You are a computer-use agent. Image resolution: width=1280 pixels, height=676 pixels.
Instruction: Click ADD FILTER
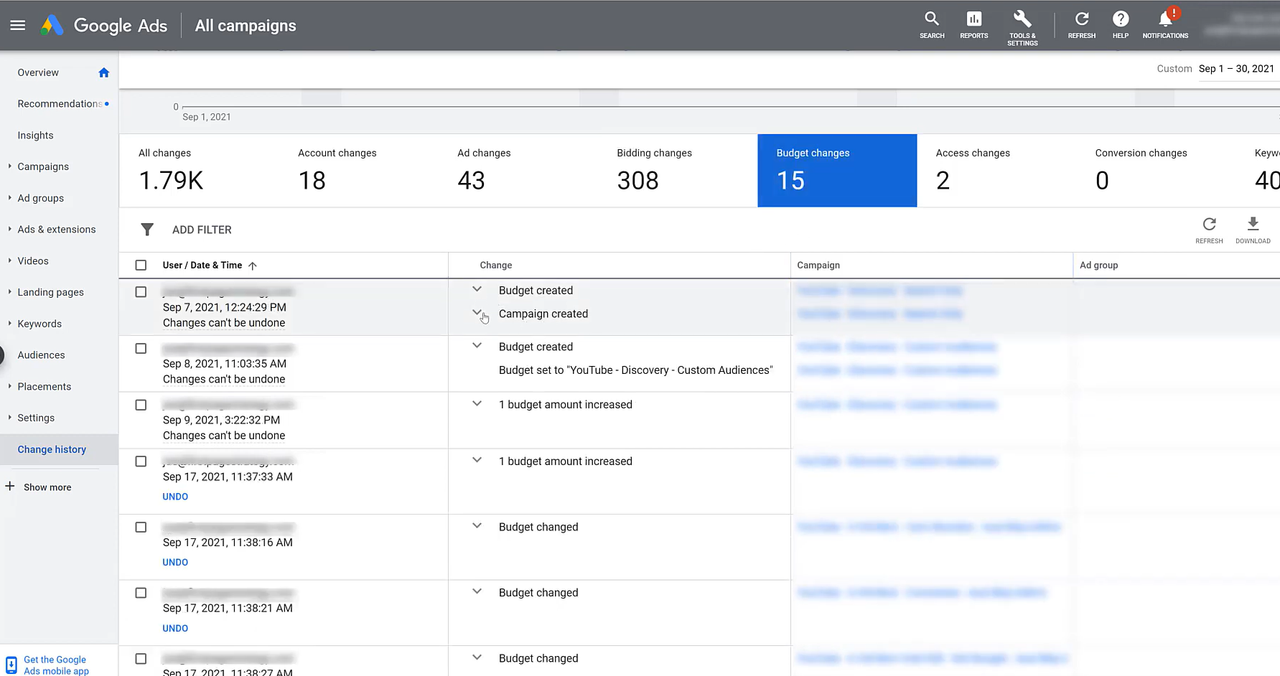202,230
